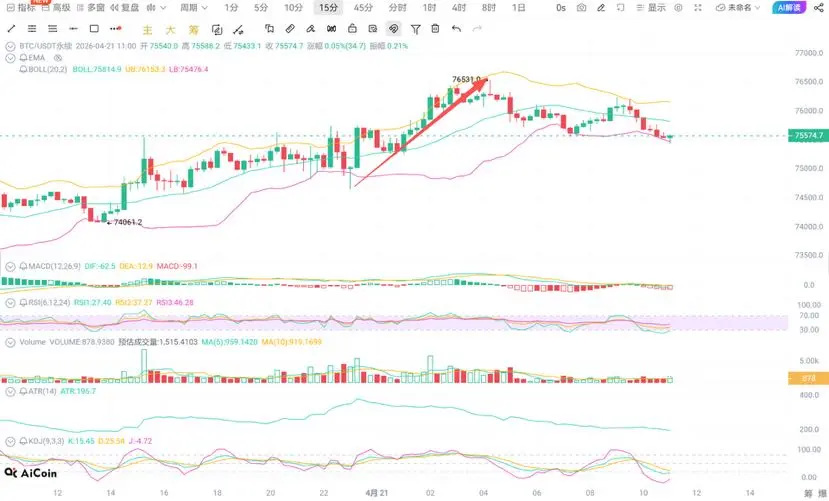
Task: Open more drawing tools with the dots icon
Action: point(116,29)
